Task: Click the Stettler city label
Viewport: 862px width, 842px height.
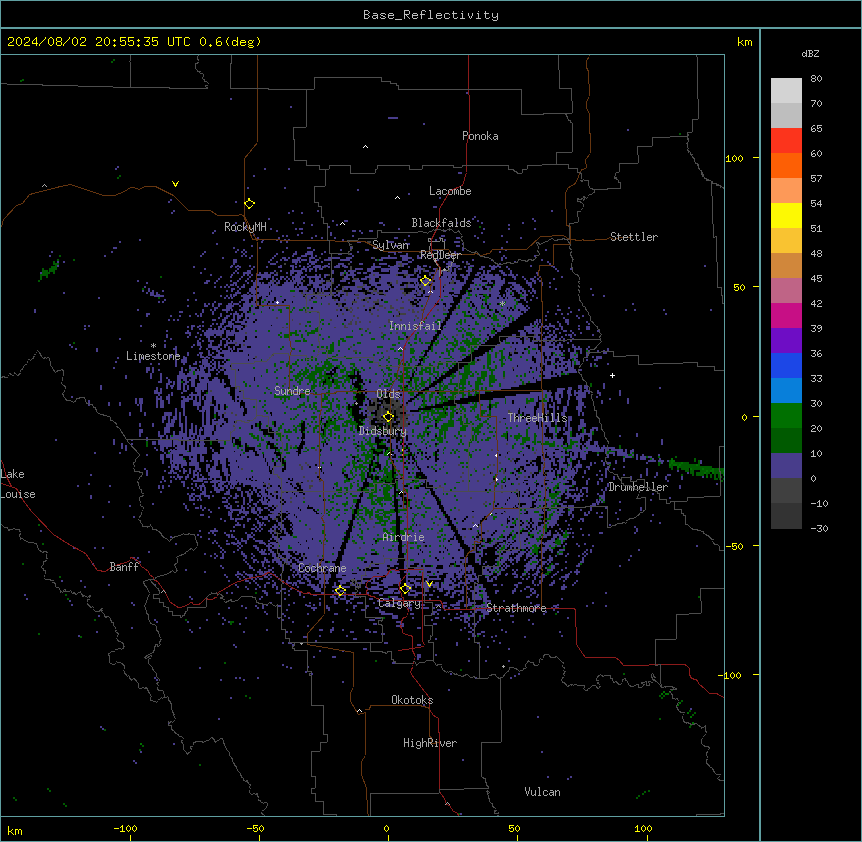Action: [x=634, y=237]
